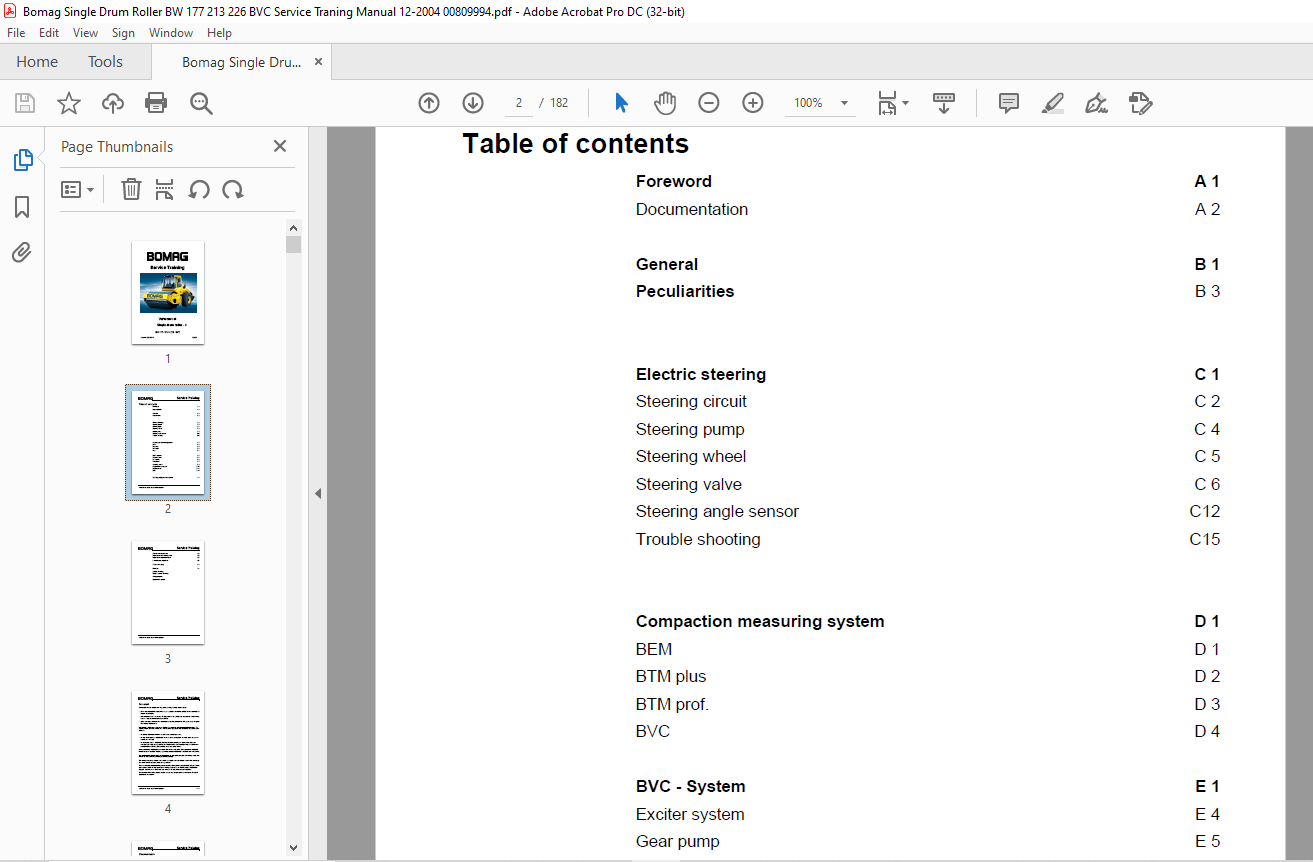Click the 'BTM plus' entry

(x=671, y=676)
